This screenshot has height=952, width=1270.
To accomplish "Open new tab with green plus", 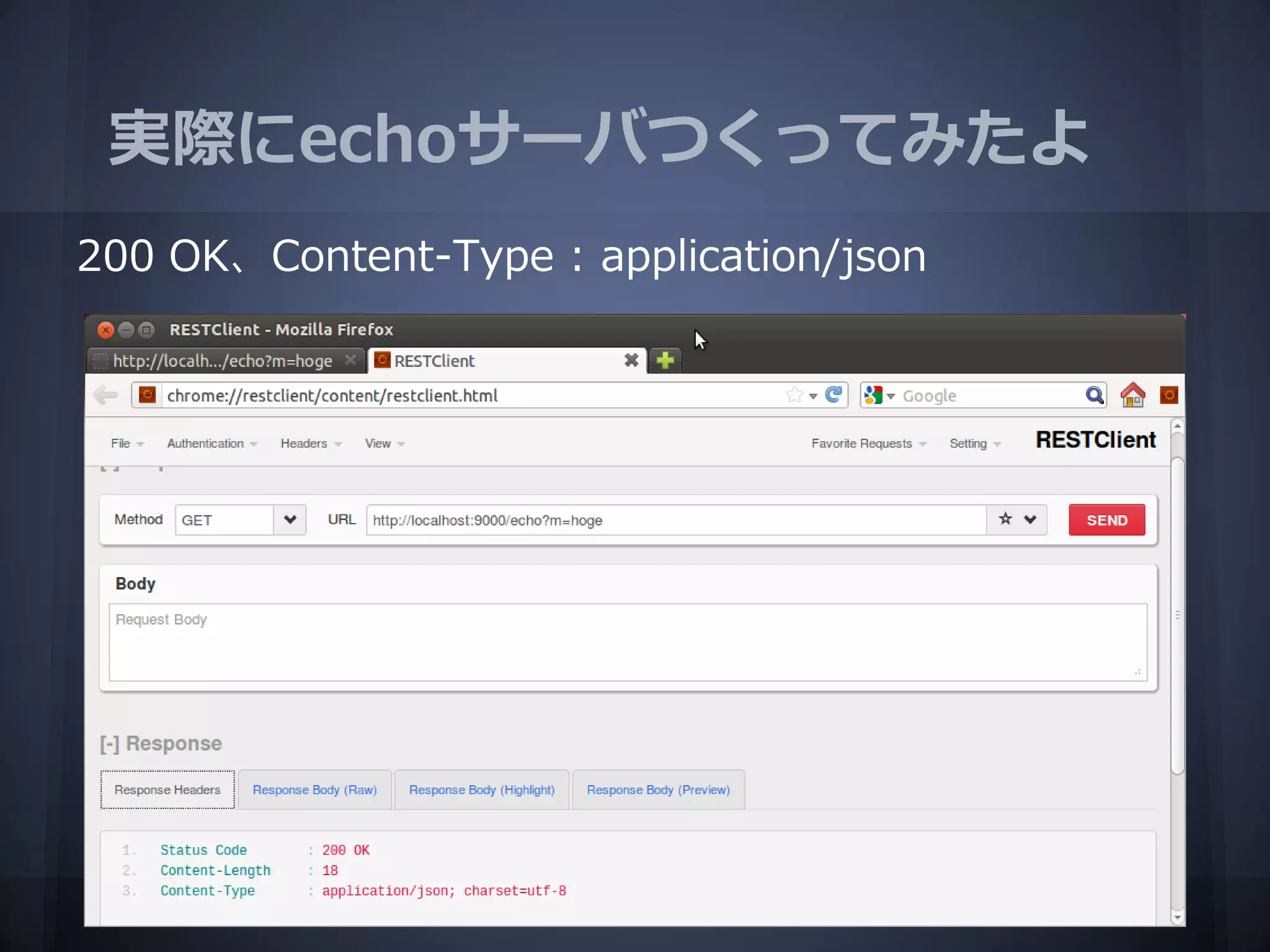I will coord(665,360).
